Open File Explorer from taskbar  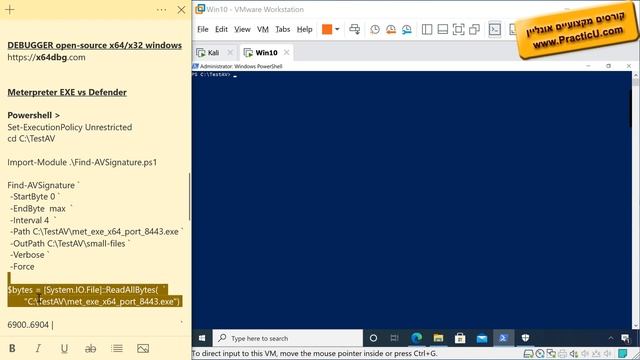pyautogui.click(x=438, y=338)
